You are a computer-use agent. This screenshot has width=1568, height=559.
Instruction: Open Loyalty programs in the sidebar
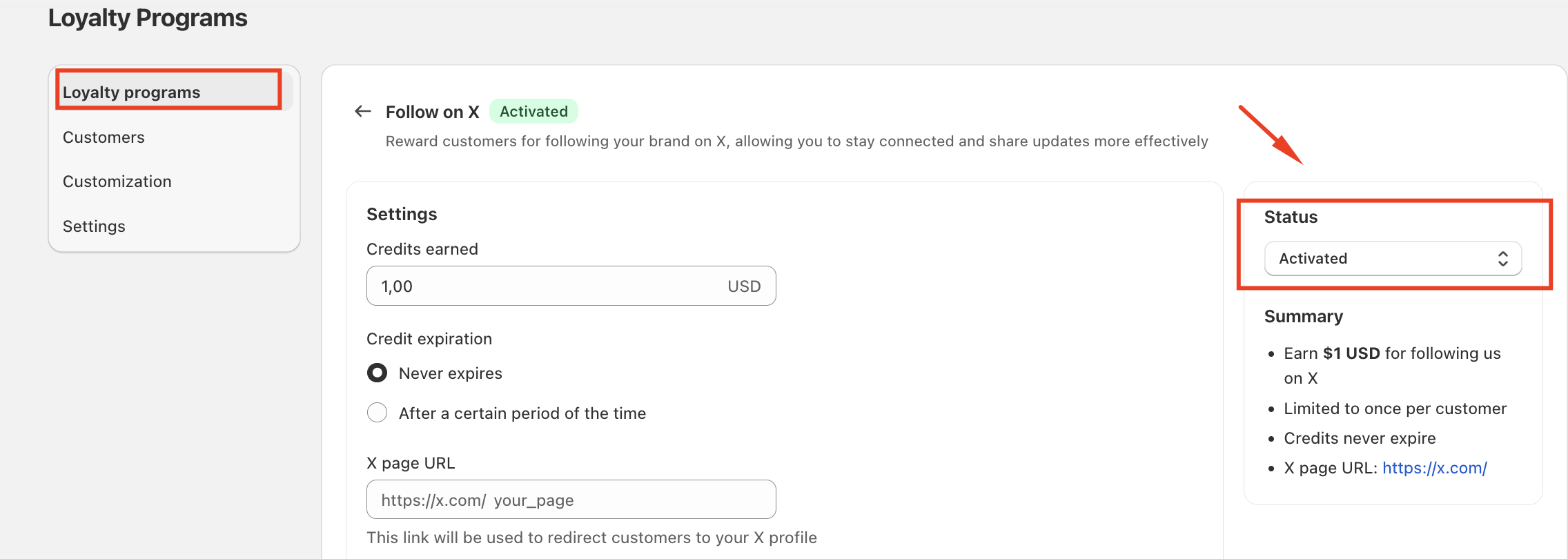[131, 92]
